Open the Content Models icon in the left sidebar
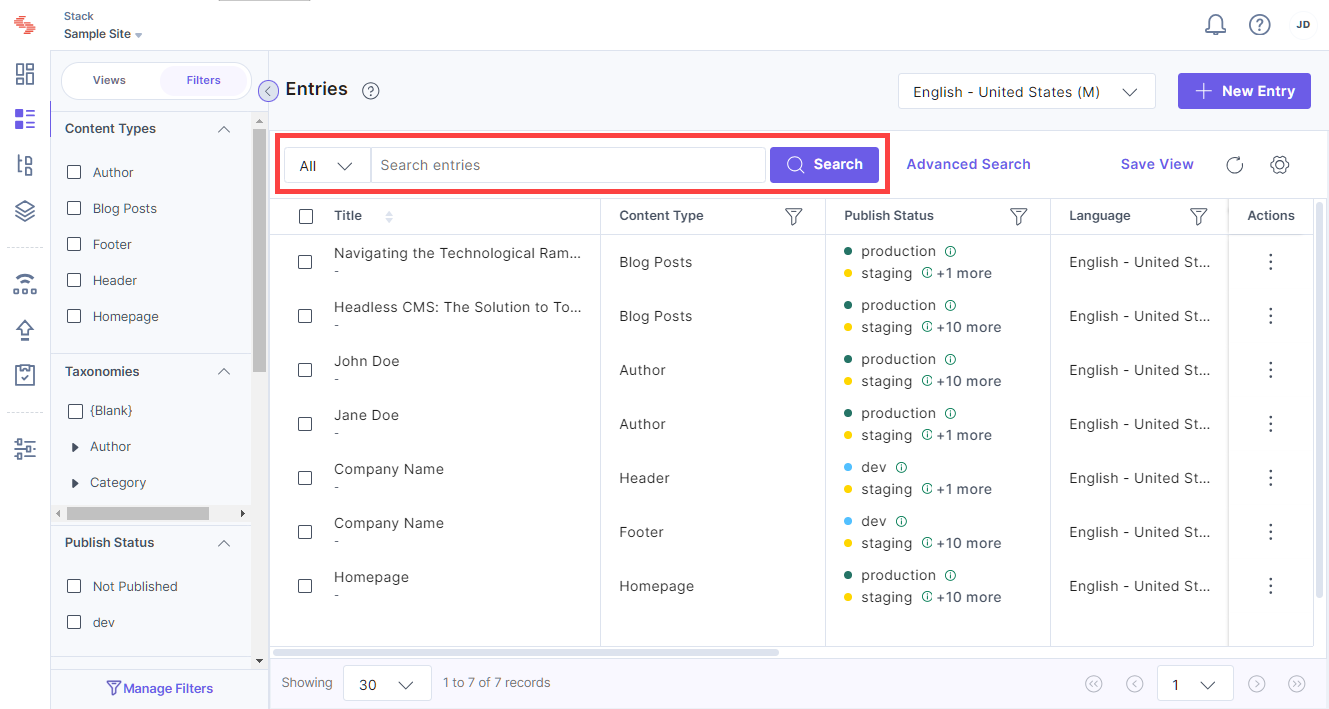Screen dimensions: 1329x709 pos(25,165)
